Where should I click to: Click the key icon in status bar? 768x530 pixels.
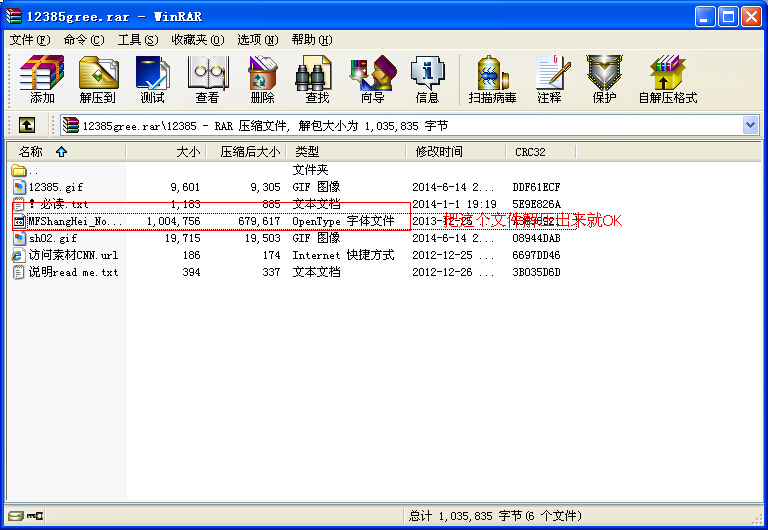(x=35, y=516)
